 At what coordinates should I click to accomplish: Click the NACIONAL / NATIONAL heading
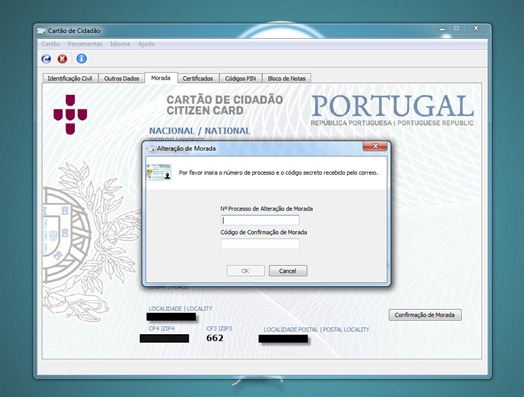coord(200,131)
